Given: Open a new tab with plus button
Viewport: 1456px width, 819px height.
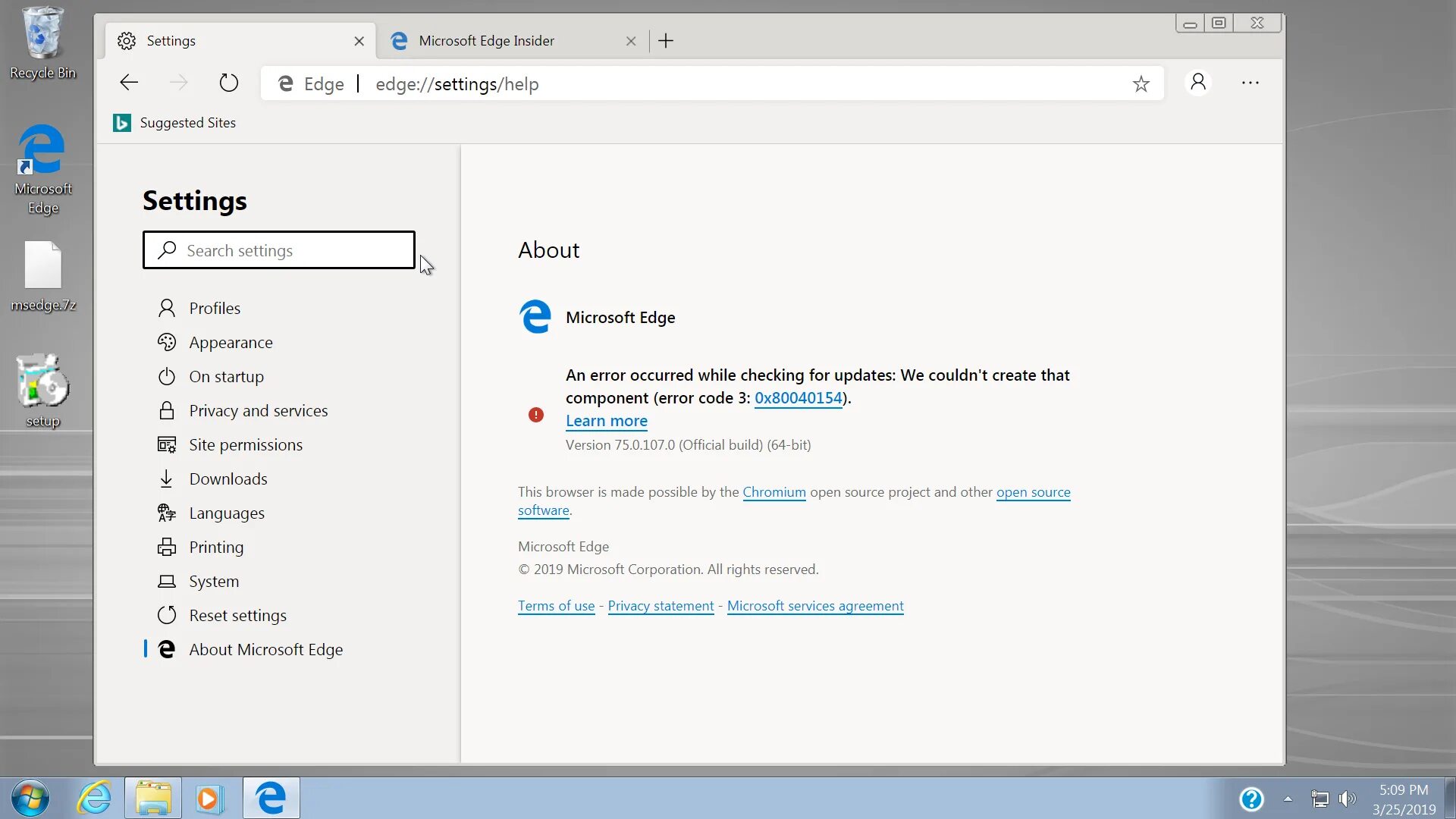Looking at the screenshot, I should click(x=666, y=41).
